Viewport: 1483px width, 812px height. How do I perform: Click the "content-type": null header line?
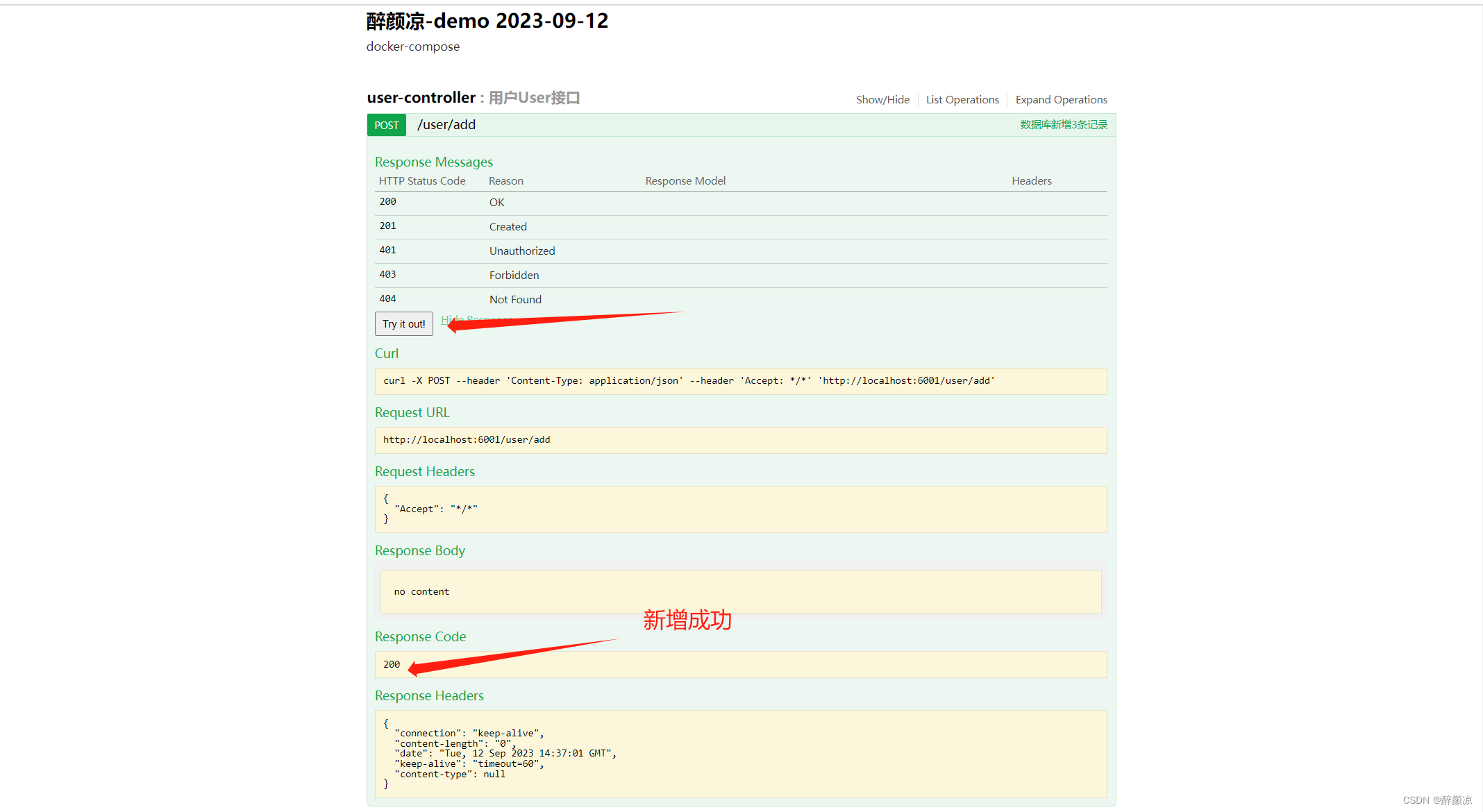coord(450,775)
